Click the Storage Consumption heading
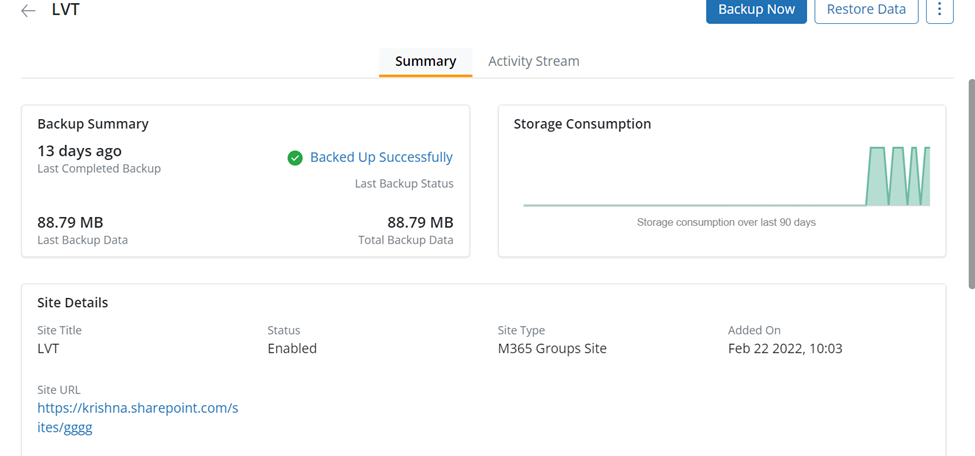The width and height of the screenshot is (975, 456). click(582, 124)
